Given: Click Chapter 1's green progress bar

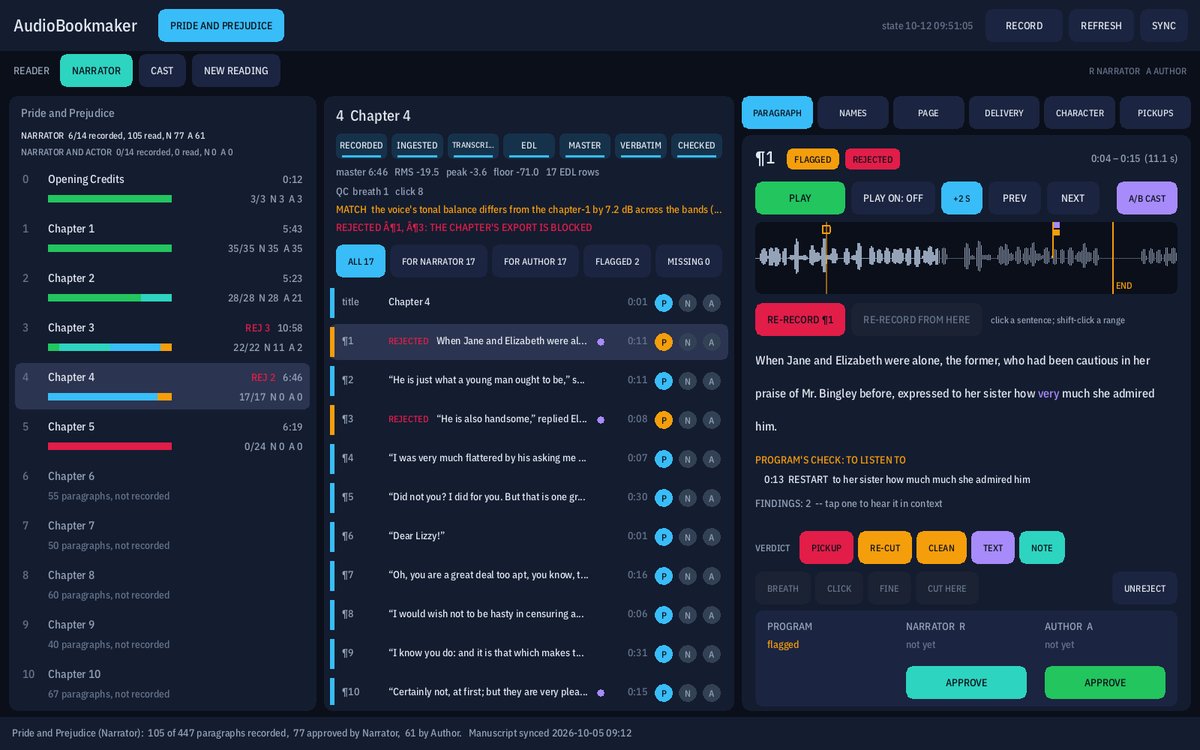Looking at the screenshot, I should coord(110,248).
